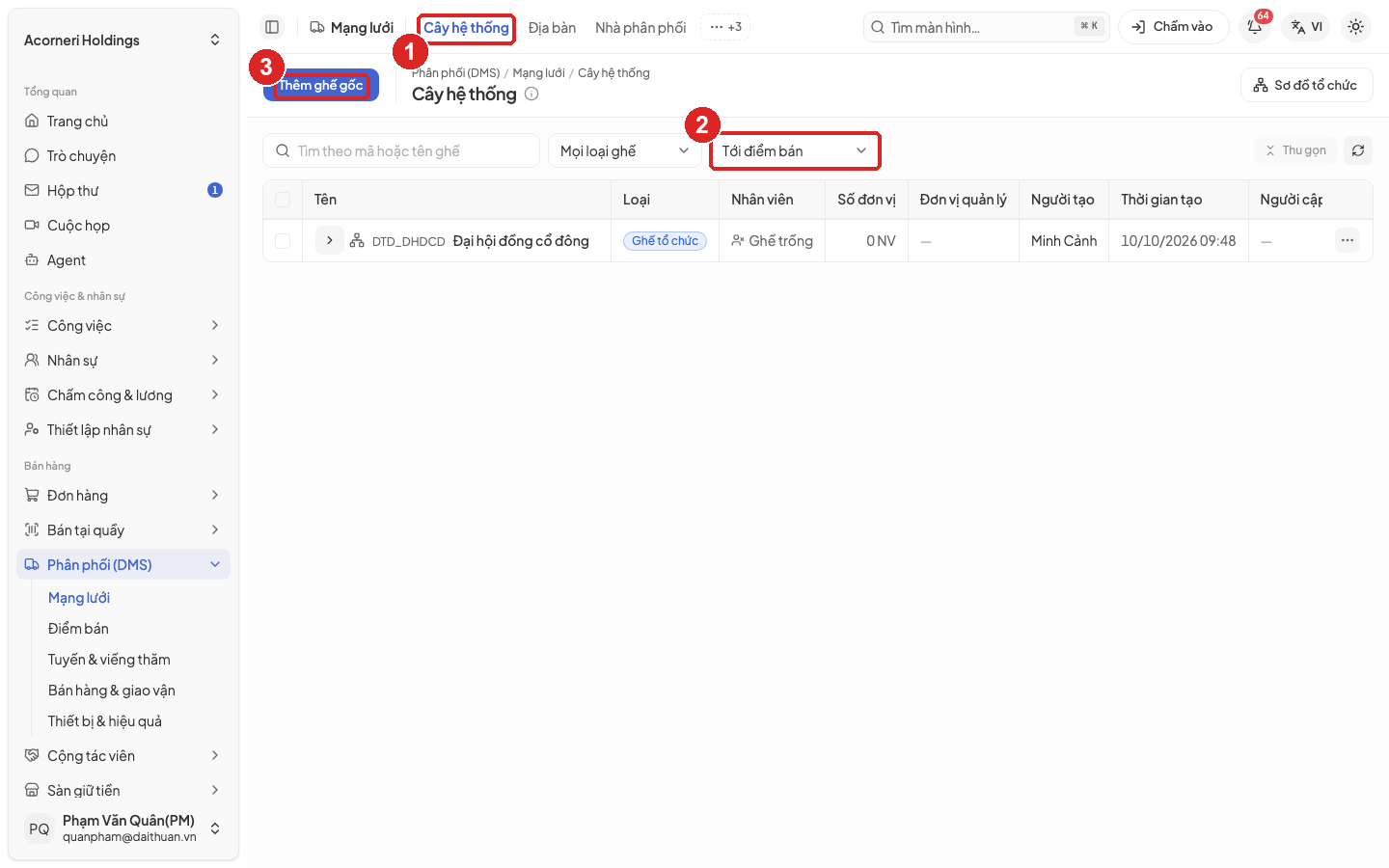Switch to the Địa bàn tab
Screen dimensions: 1389x868
coord(552,28)
